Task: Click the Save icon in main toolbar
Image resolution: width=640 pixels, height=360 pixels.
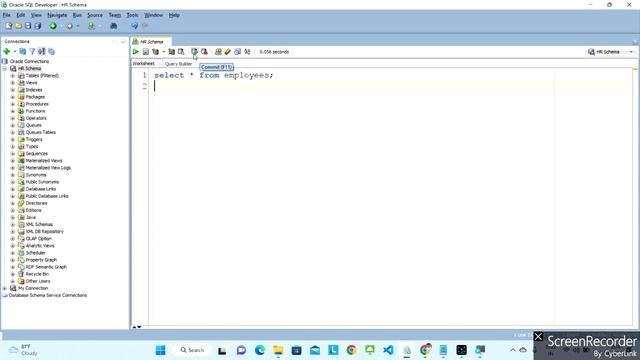Action: pyautogui.click(x=28, y=26)
